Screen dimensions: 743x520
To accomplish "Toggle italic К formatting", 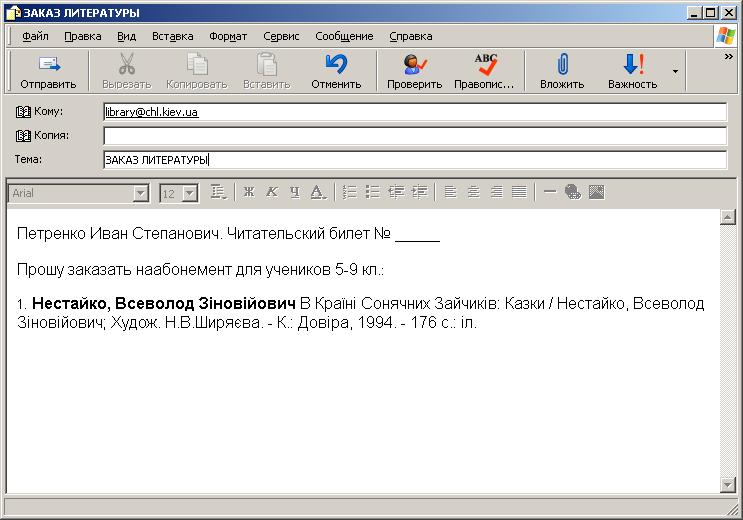I will pyautogui.click(x=272, y=192).
